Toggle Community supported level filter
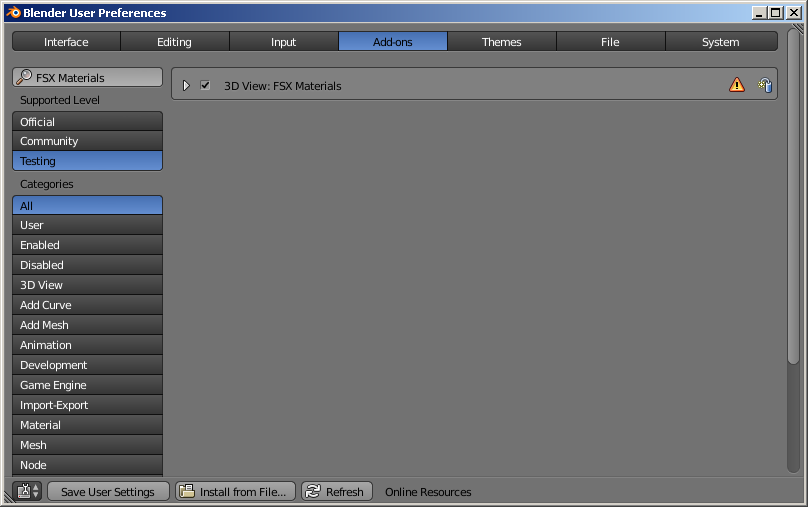Viewport: 808px width, 507px height. click(x=87, y=141)
